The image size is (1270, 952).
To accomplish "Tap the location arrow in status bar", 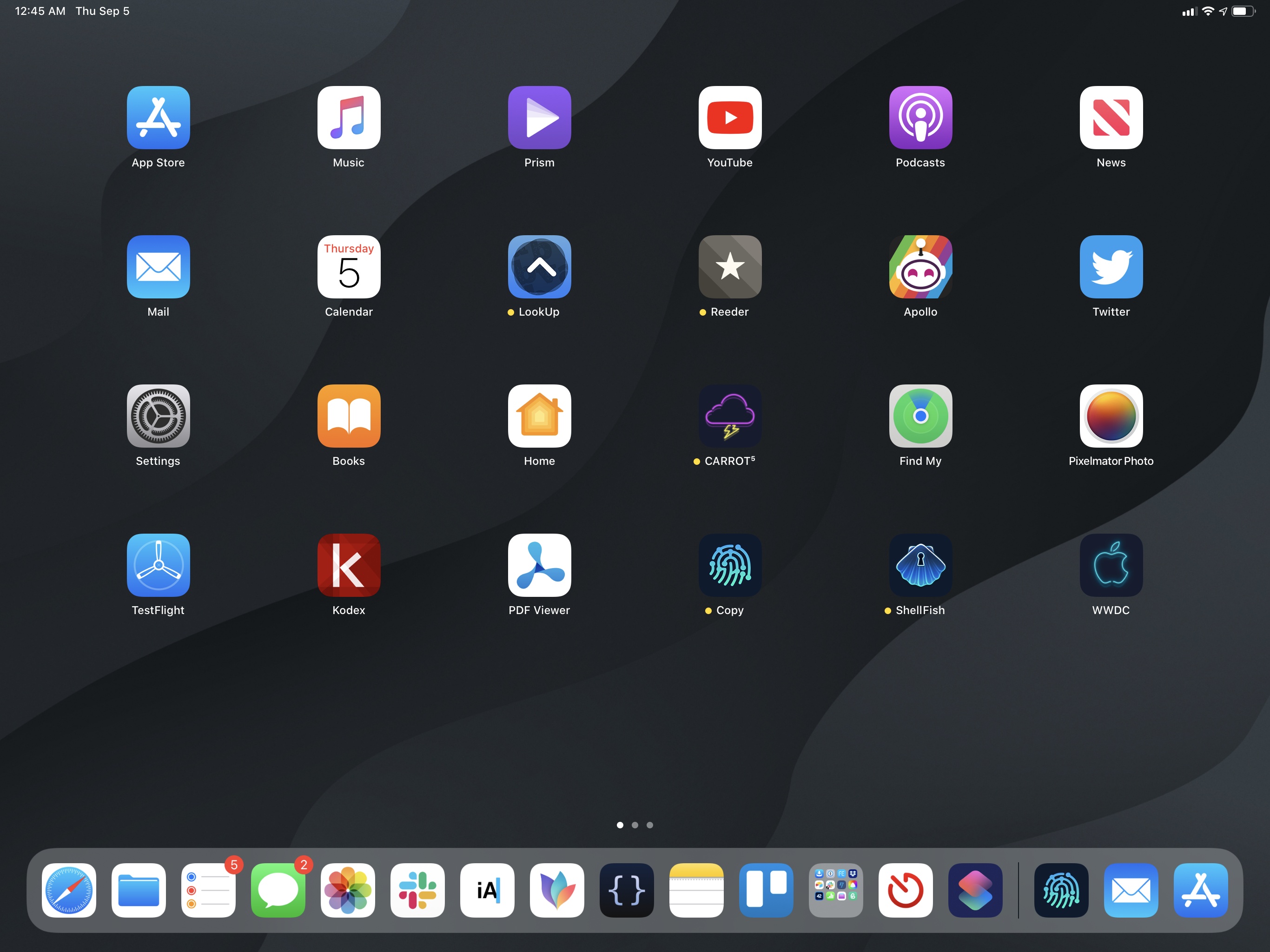I will [1224, 12].
